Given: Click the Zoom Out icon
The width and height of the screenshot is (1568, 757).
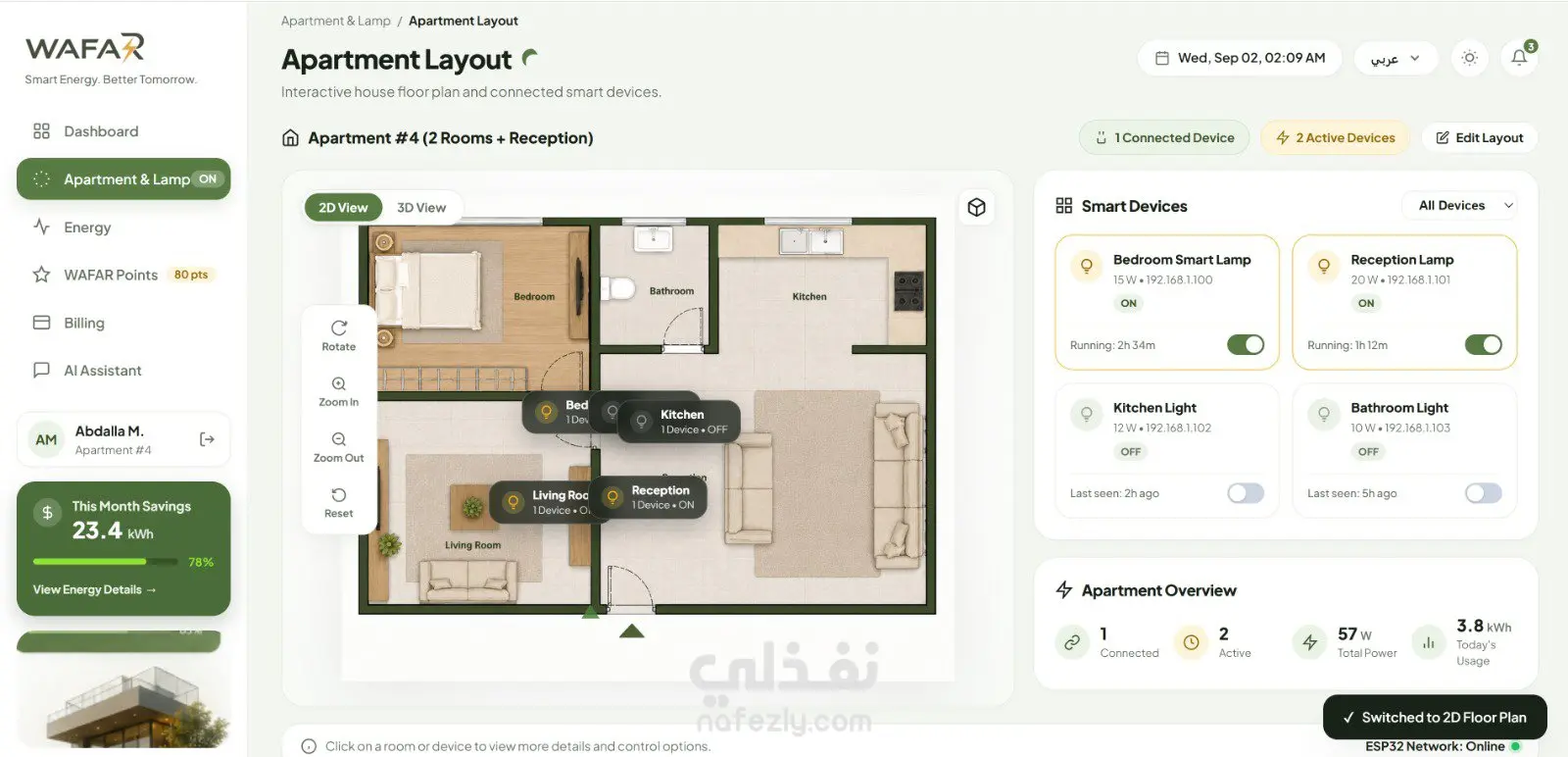Looking at the screenshot, I should tap(339, 439).
